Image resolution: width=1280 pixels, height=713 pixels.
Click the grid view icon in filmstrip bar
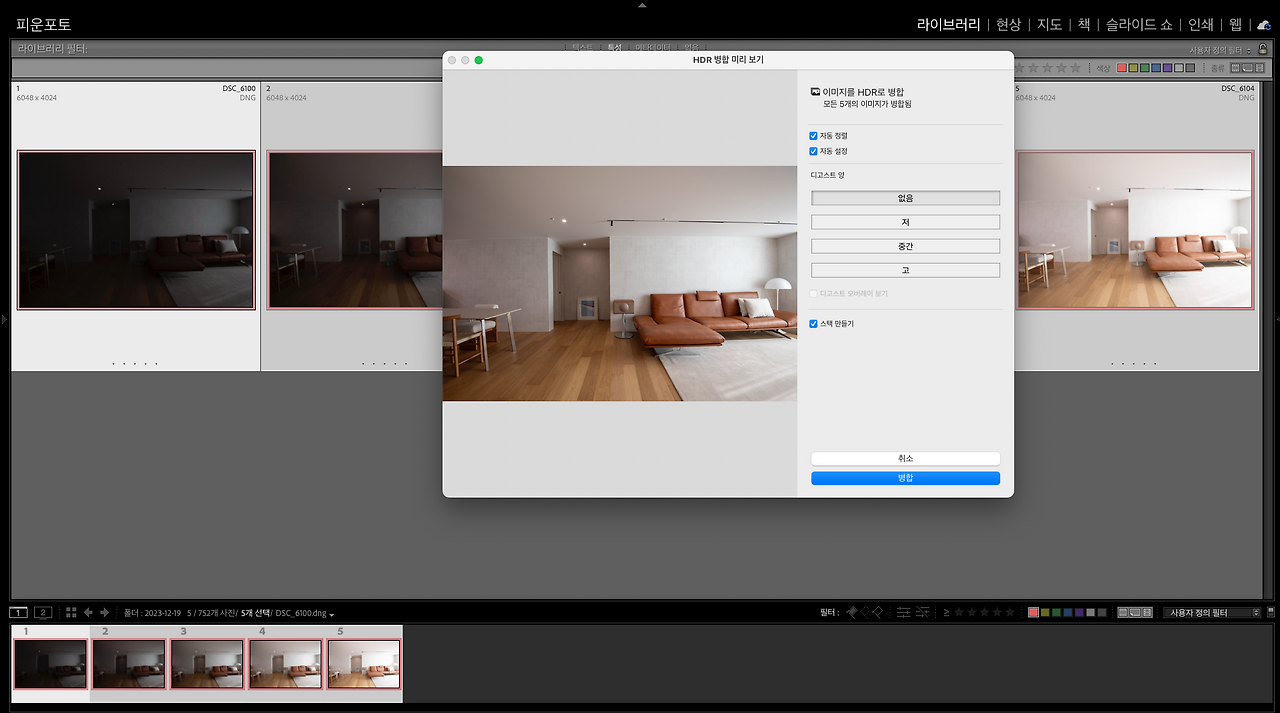tap(71, 612)
